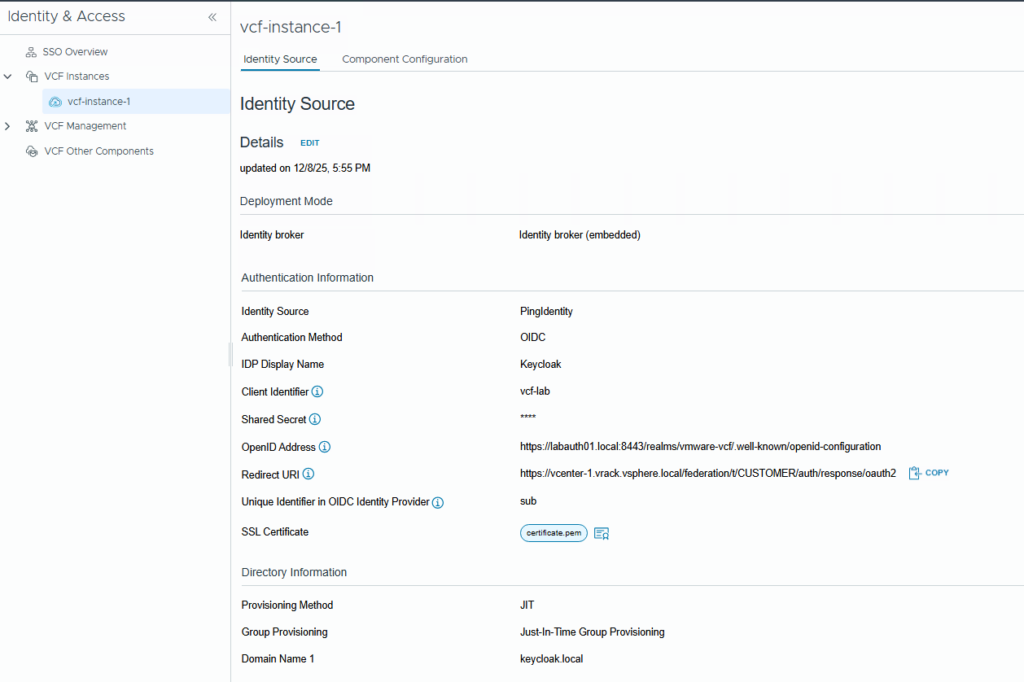Screen dimensions: 1024x682
Task: Collapse the VCF Instances tree node
Action: tap(8, 77)
